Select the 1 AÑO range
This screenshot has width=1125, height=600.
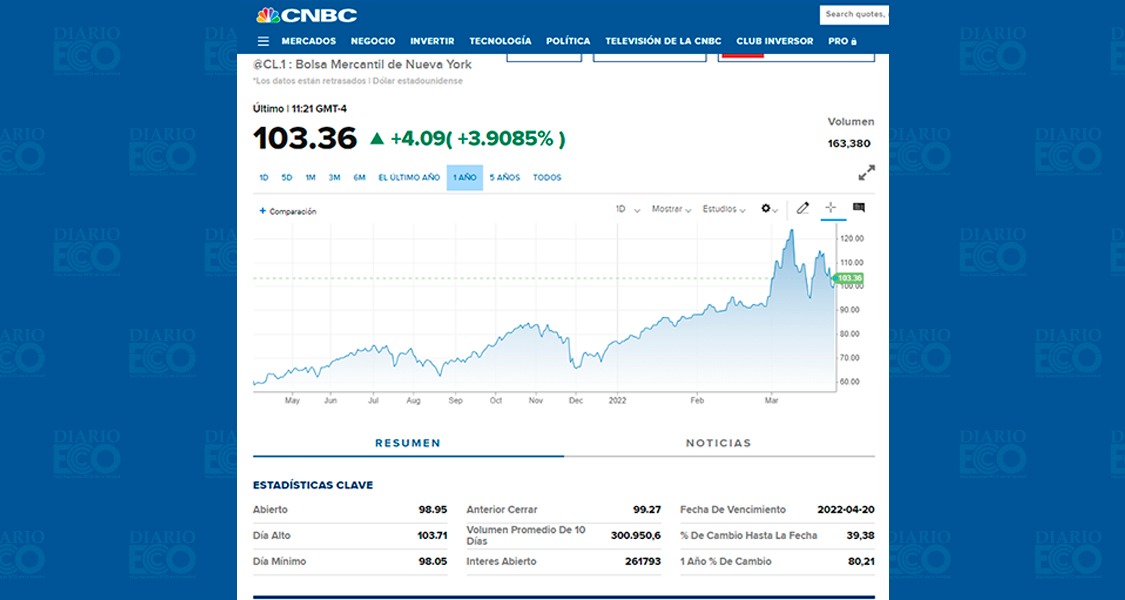tap(465, 178)
